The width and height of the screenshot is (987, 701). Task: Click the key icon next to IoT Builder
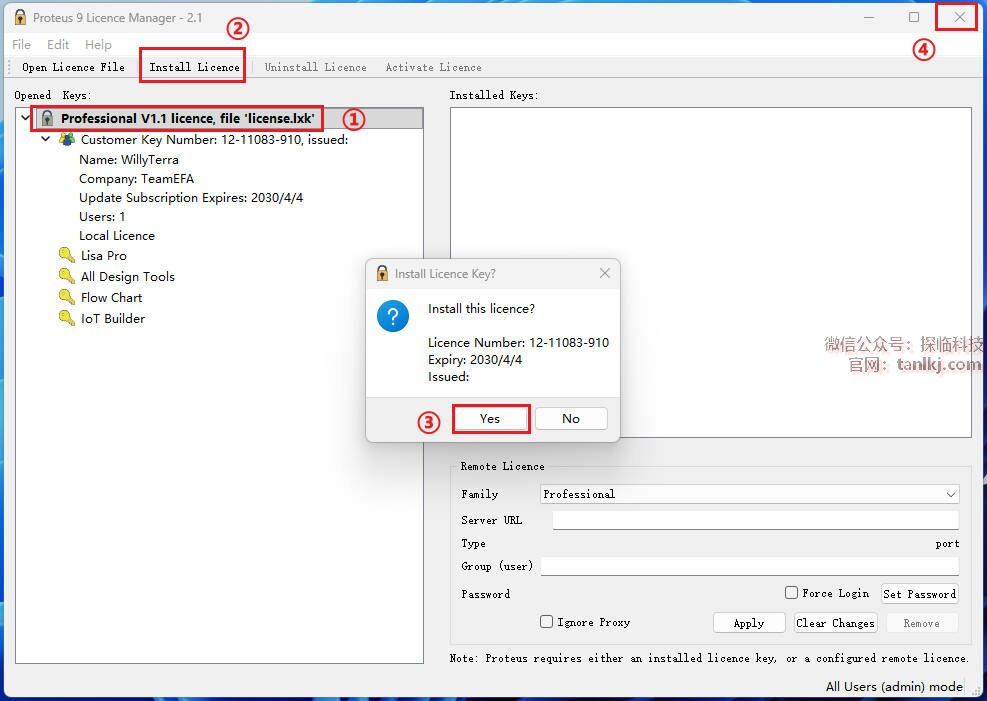tap(67, 318)
